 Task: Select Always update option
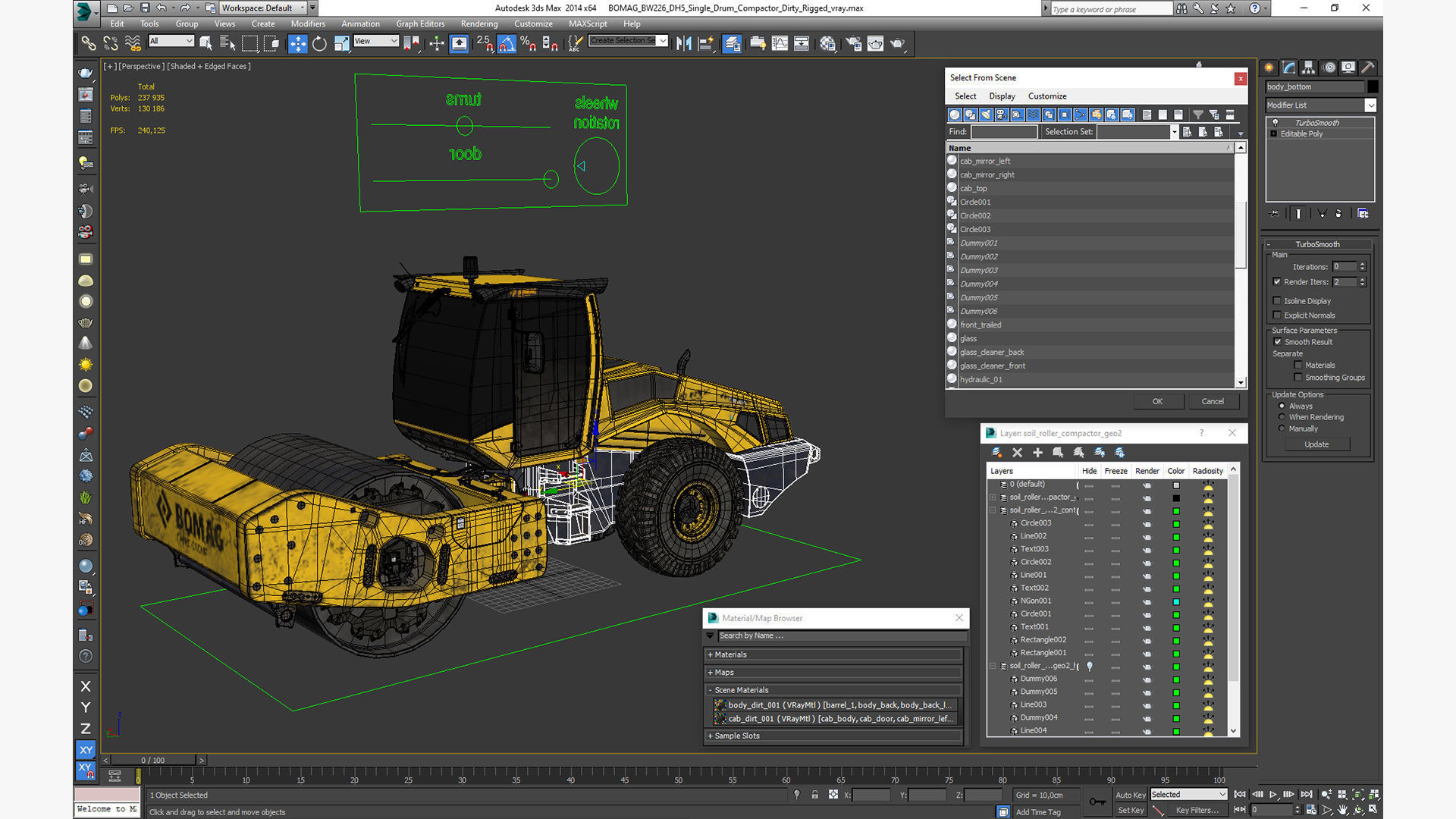point(1282,406)
